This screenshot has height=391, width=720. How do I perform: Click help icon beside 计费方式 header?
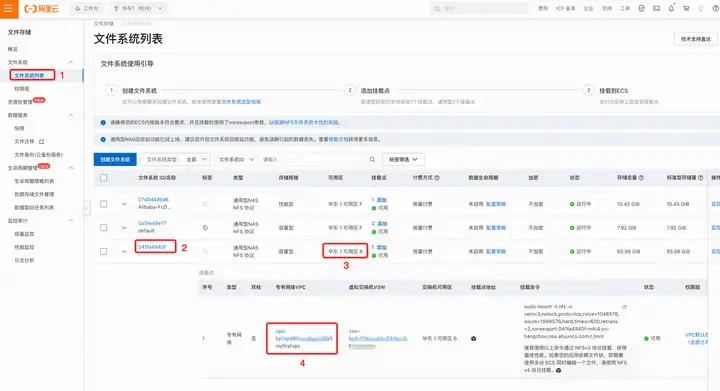(437, 178)
